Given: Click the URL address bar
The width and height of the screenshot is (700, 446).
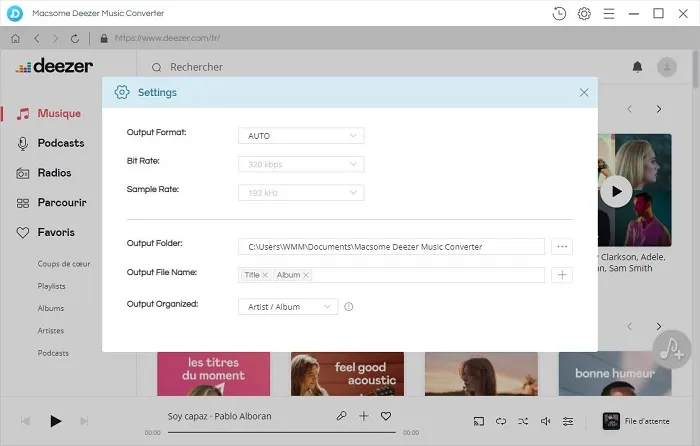Looking at the screenshot, I should [167, 38].
